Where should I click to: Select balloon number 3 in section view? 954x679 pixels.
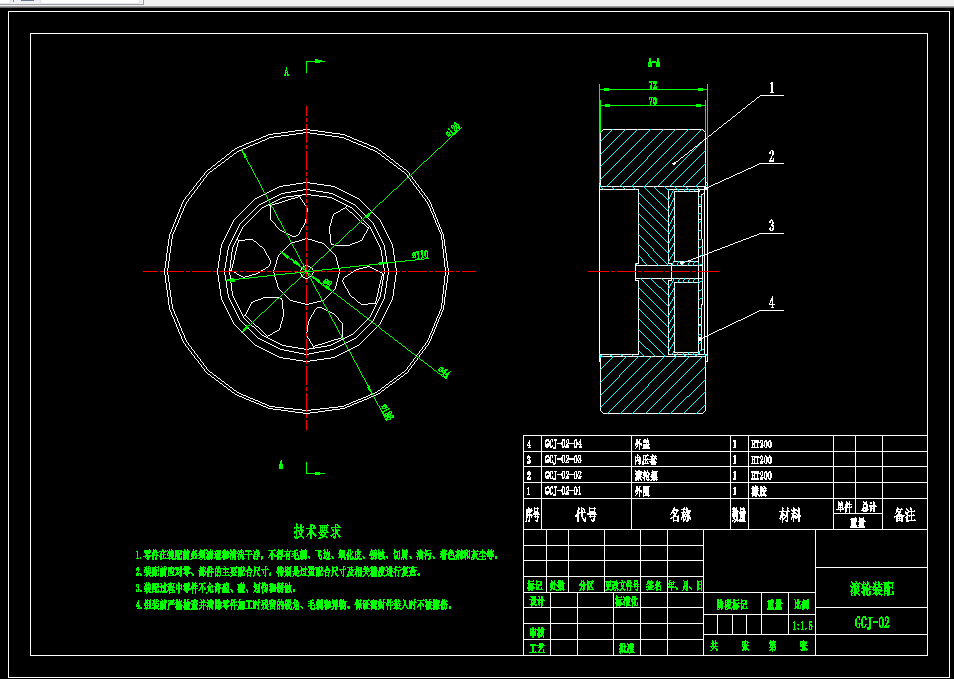[x=771, y=226]
